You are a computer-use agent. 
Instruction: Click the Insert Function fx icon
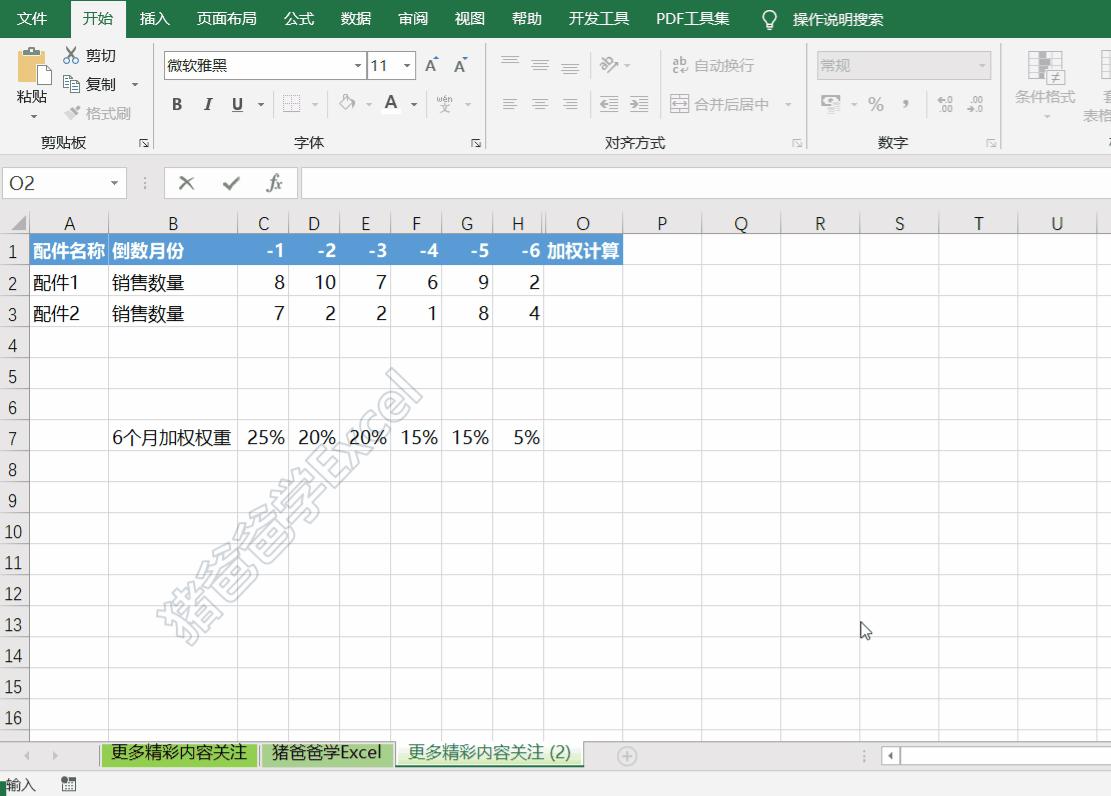coord(274,184)
